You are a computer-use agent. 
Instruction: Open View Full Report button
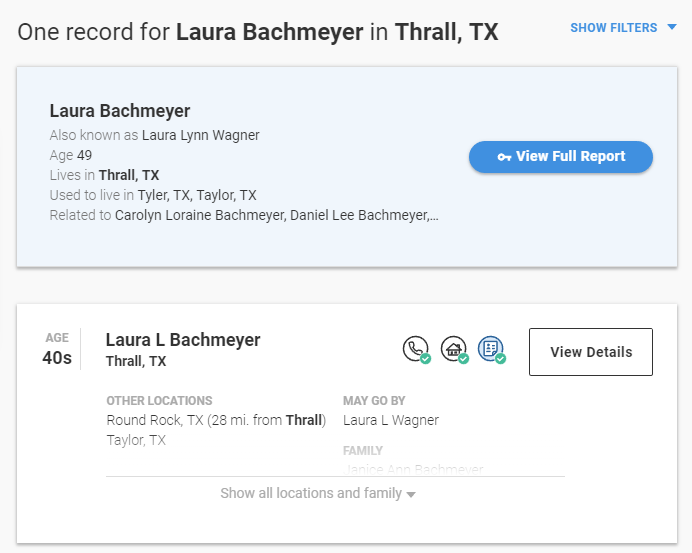pyautogui.click(x=560, y=157)
